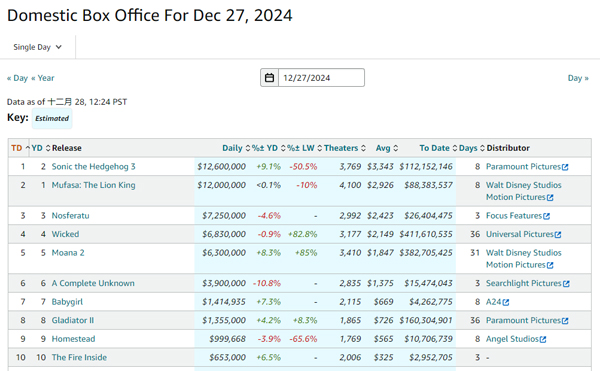Open the Single Day dropdown
600x371 pixels.
tap(38, 47)
